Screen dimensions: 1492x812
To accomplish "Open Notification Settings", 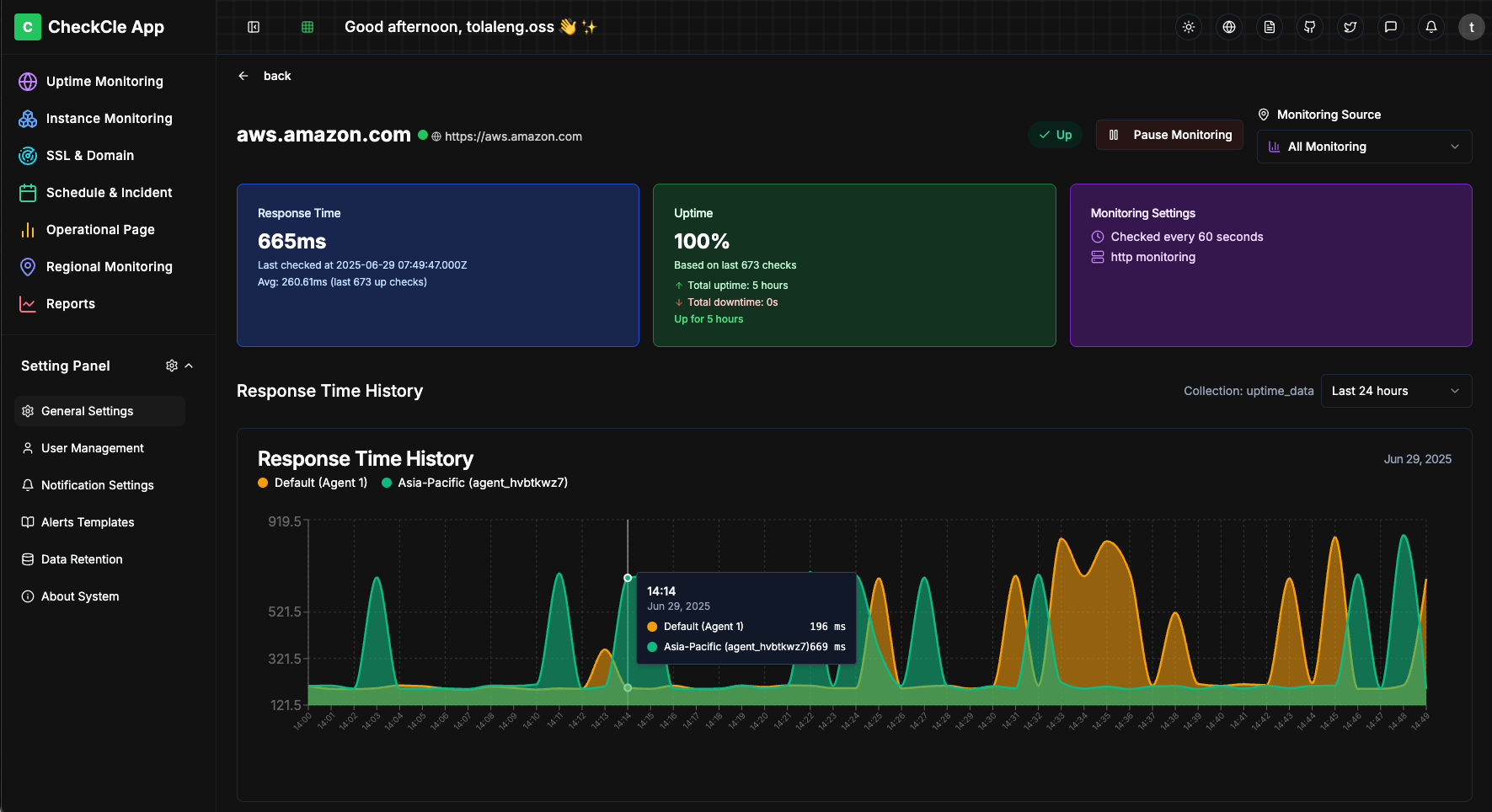I will coord(97,485).
